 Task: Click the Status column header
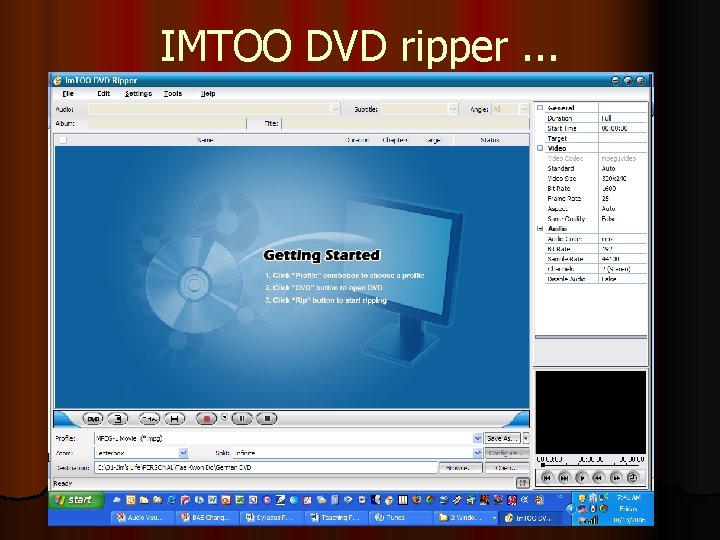point(490,140)
